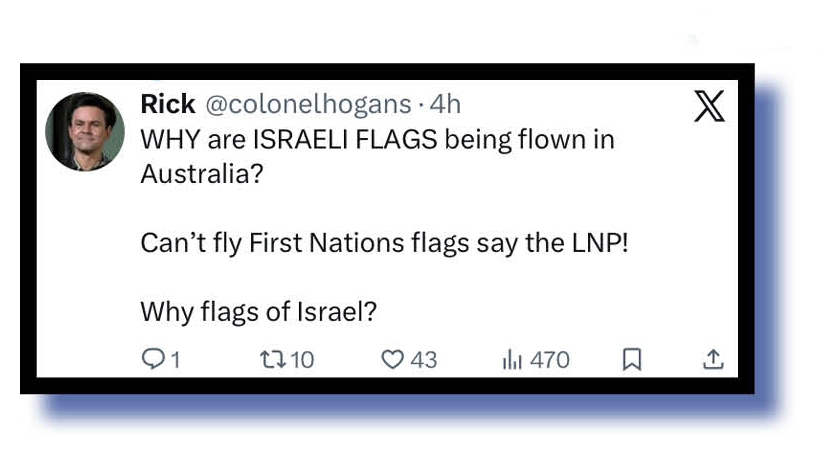Click the line starting WHY are ISRAELI FLAGS
824x473 pixels.
pyautogui.click(x=376, y=139)
